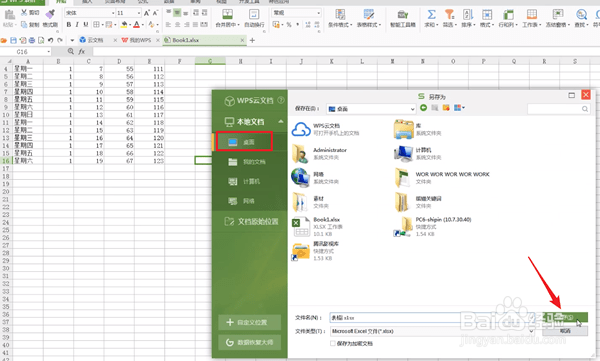Click the 复制 copy button
The width and height of the screenshot is (600, 361).
pyautogui.click(x=30, y=25)
